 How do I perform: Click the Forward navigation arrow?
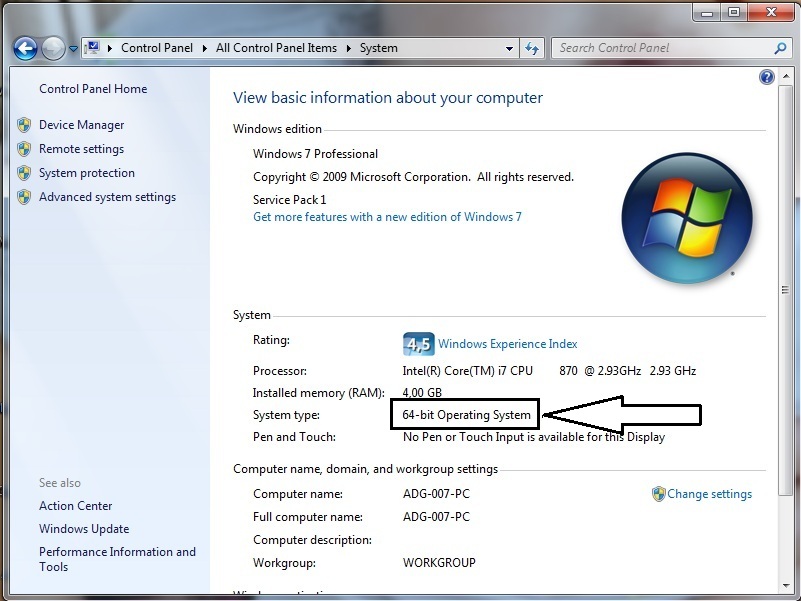[53, 49]
